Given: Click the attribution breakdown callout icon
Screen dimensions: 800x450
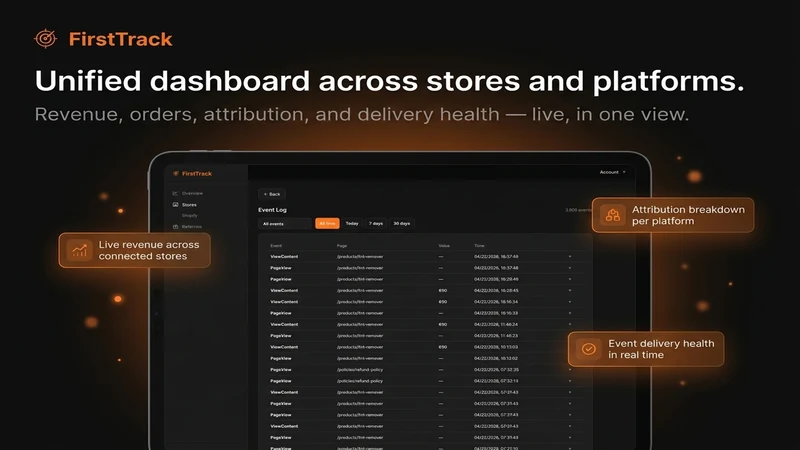Looking at the screenshot, I should coord(613,215).
